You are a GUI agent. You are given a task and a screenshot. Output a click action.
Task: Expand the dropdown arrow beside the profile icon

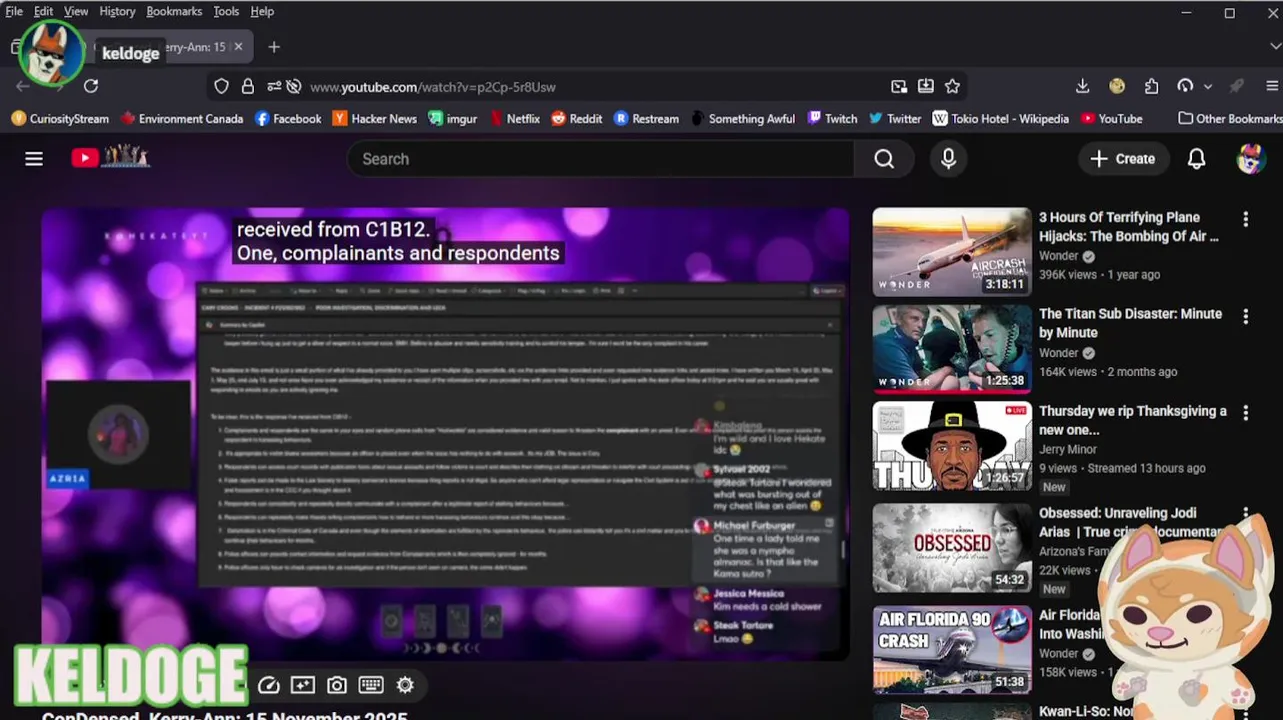(x=1208, y=87)
